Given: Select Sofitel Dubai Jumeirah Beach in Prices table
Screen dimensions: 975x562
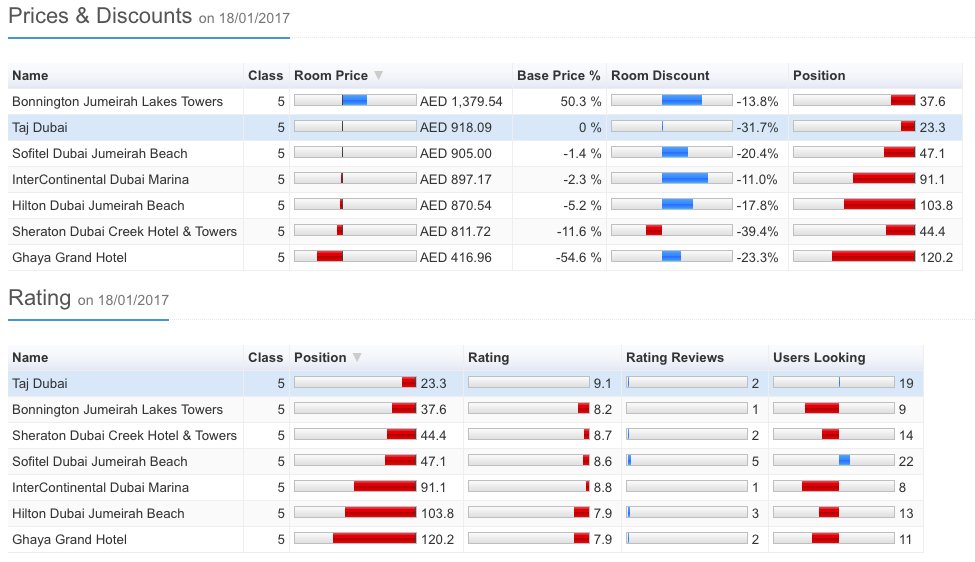Looking at the screenshot, I should click(x=99, y=154).
